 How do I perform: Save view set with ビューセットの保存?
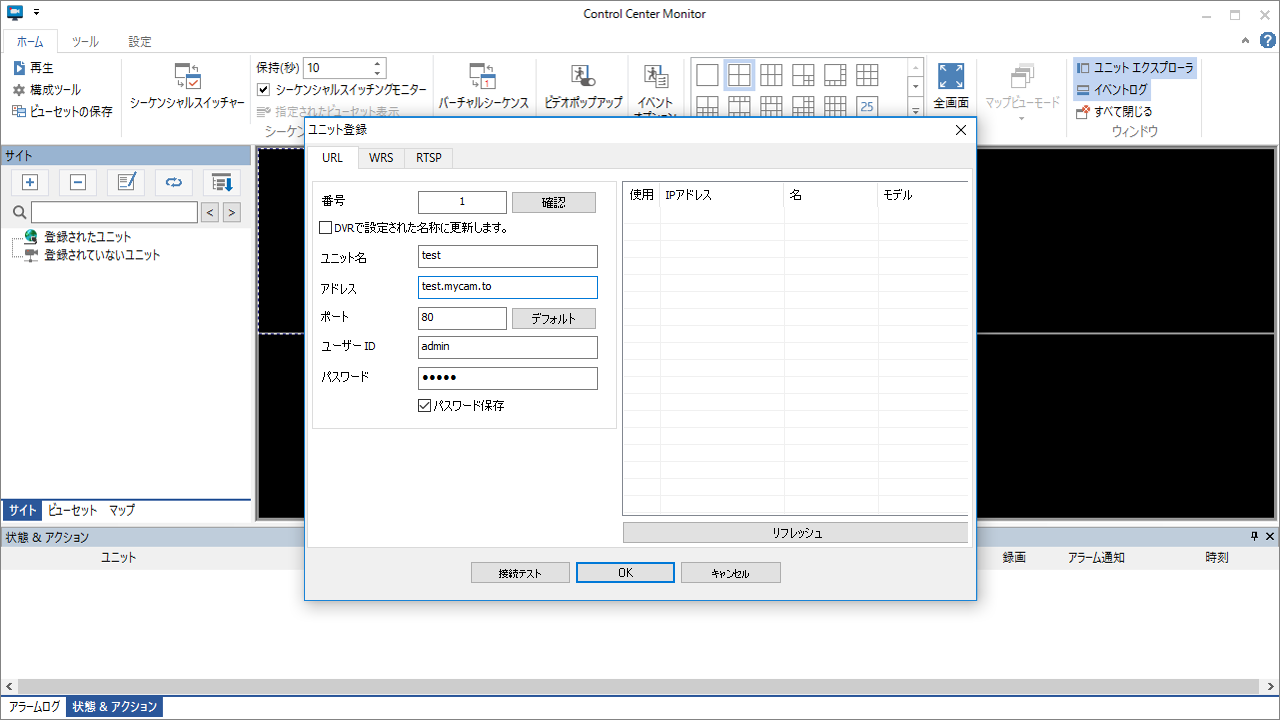coord(63,111)
